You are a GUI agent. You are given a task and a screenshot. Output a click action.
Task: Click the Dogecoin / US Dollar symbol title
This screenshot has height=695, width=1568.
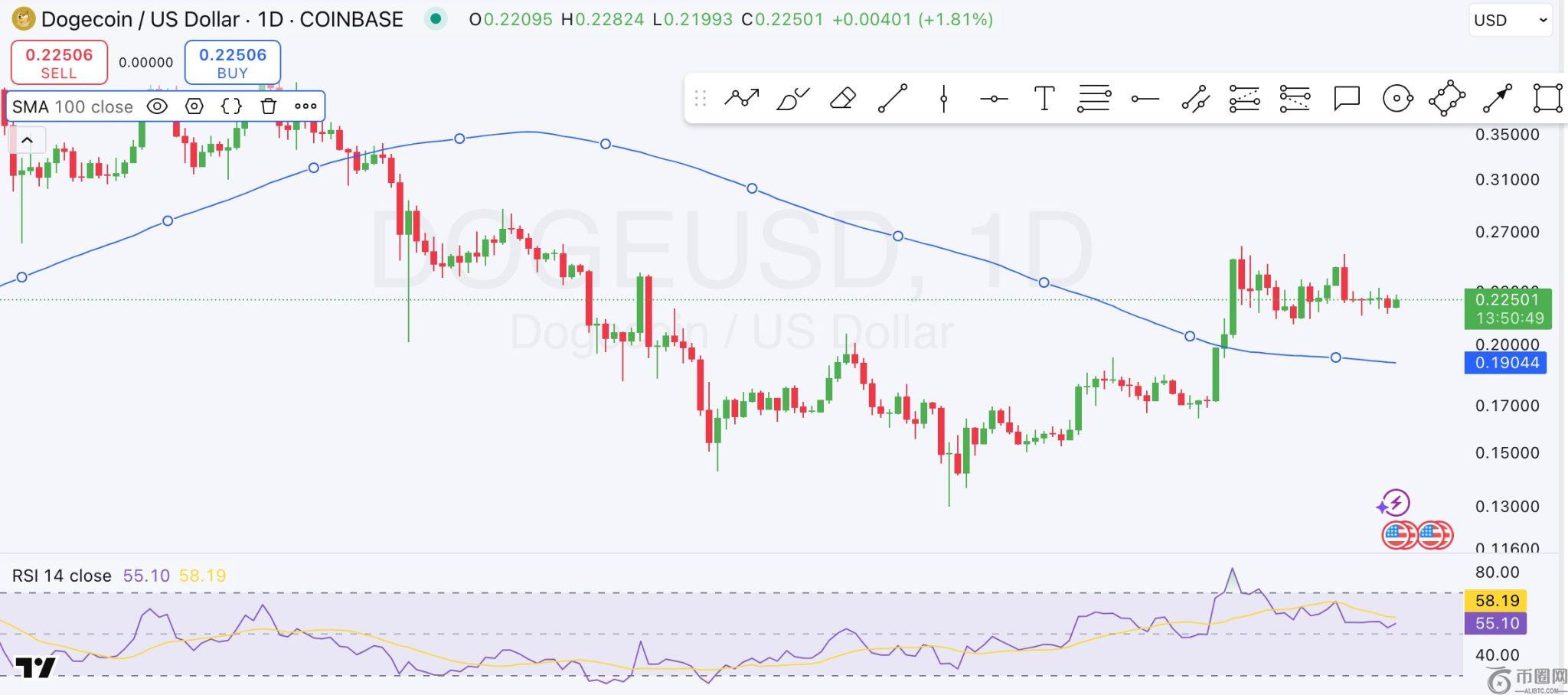(x=222, y=19)
